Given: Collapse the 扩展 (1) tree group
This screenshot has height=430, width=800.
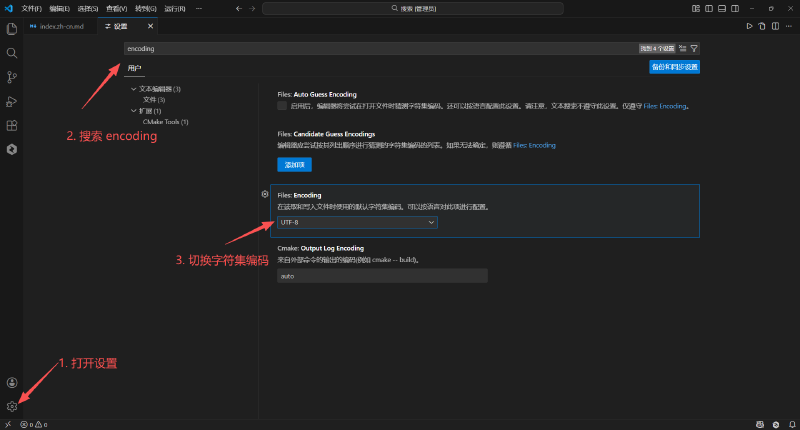Looking at the screenshot, I should pyautogui.click(x=134, y=111).
